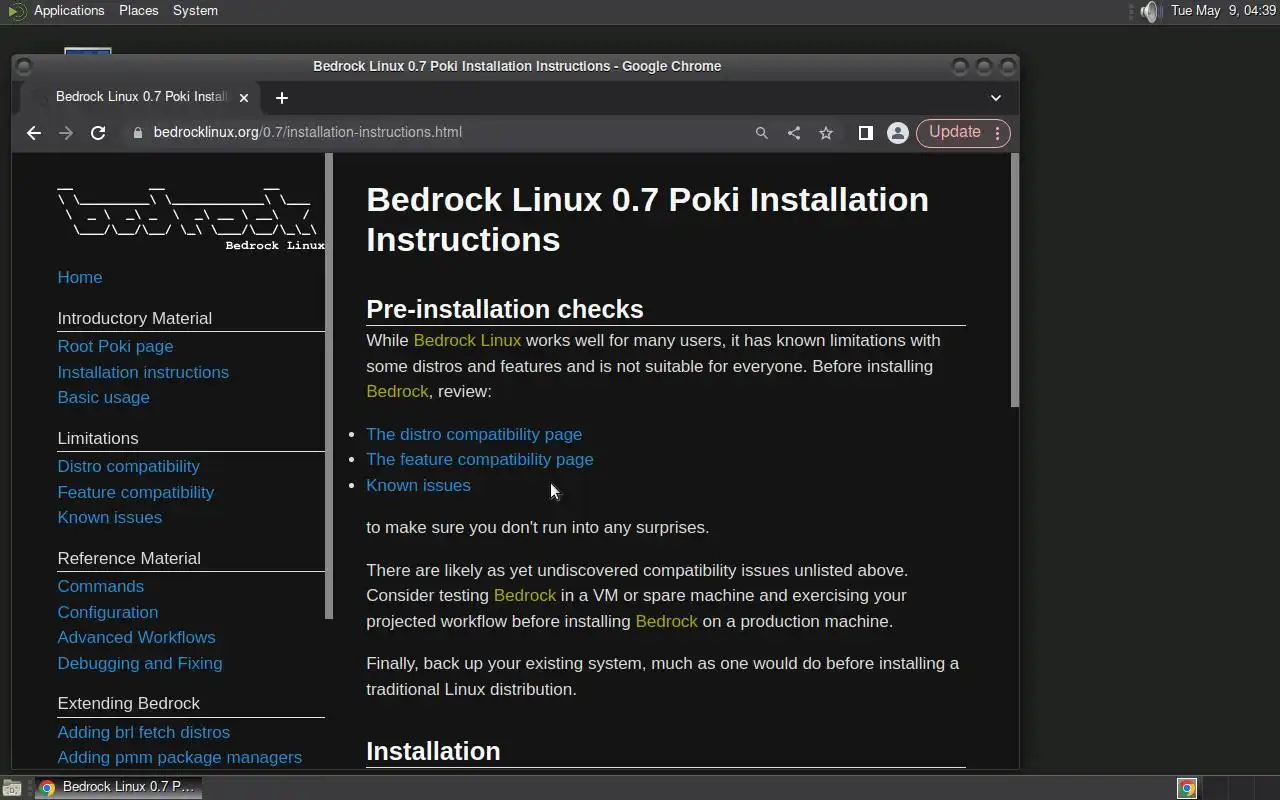Open sidebar Known issues link
This screenshot has height=800, width=1280.
[x=109, y=518]
